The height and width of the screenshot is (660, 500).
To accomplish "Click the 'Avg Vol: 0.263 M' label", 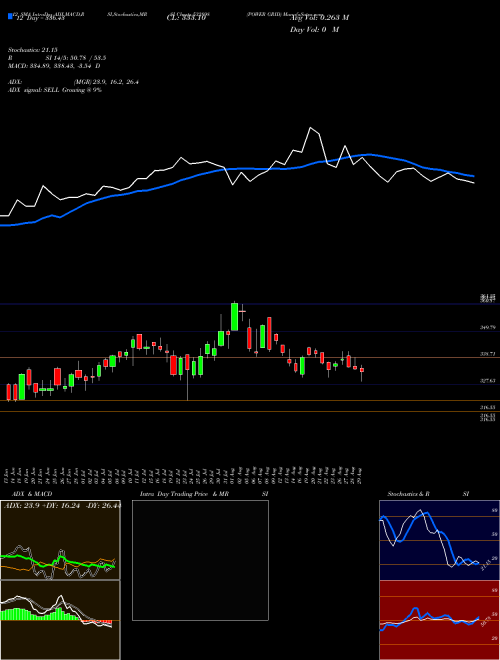I will point(319,18).
